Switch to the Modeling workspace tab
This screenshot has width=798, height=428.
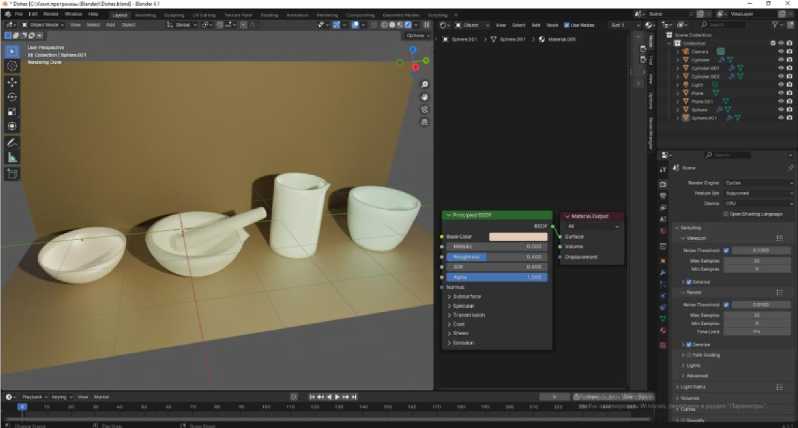point(146,15)
